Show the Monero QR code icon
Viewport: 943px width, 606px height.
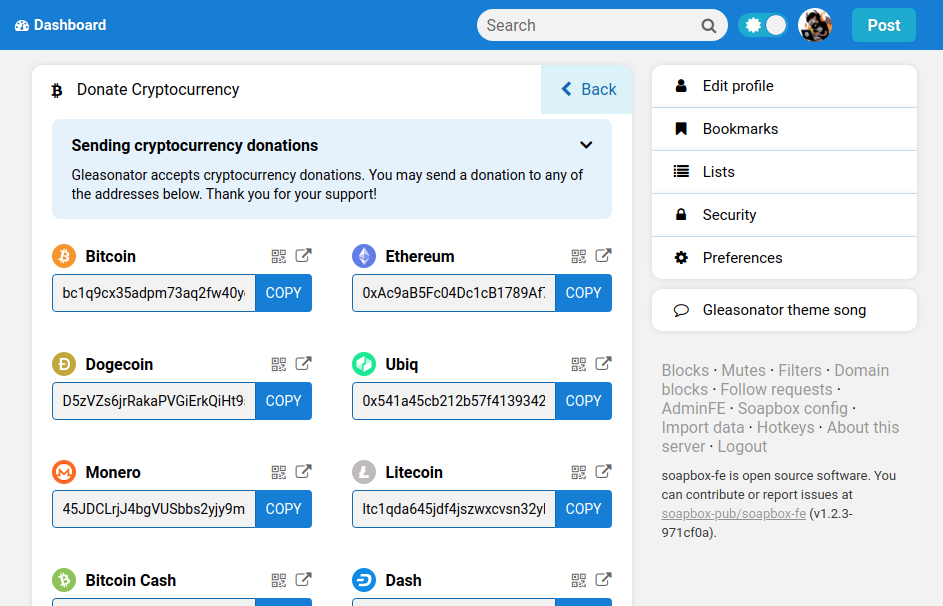pos(279,472)
